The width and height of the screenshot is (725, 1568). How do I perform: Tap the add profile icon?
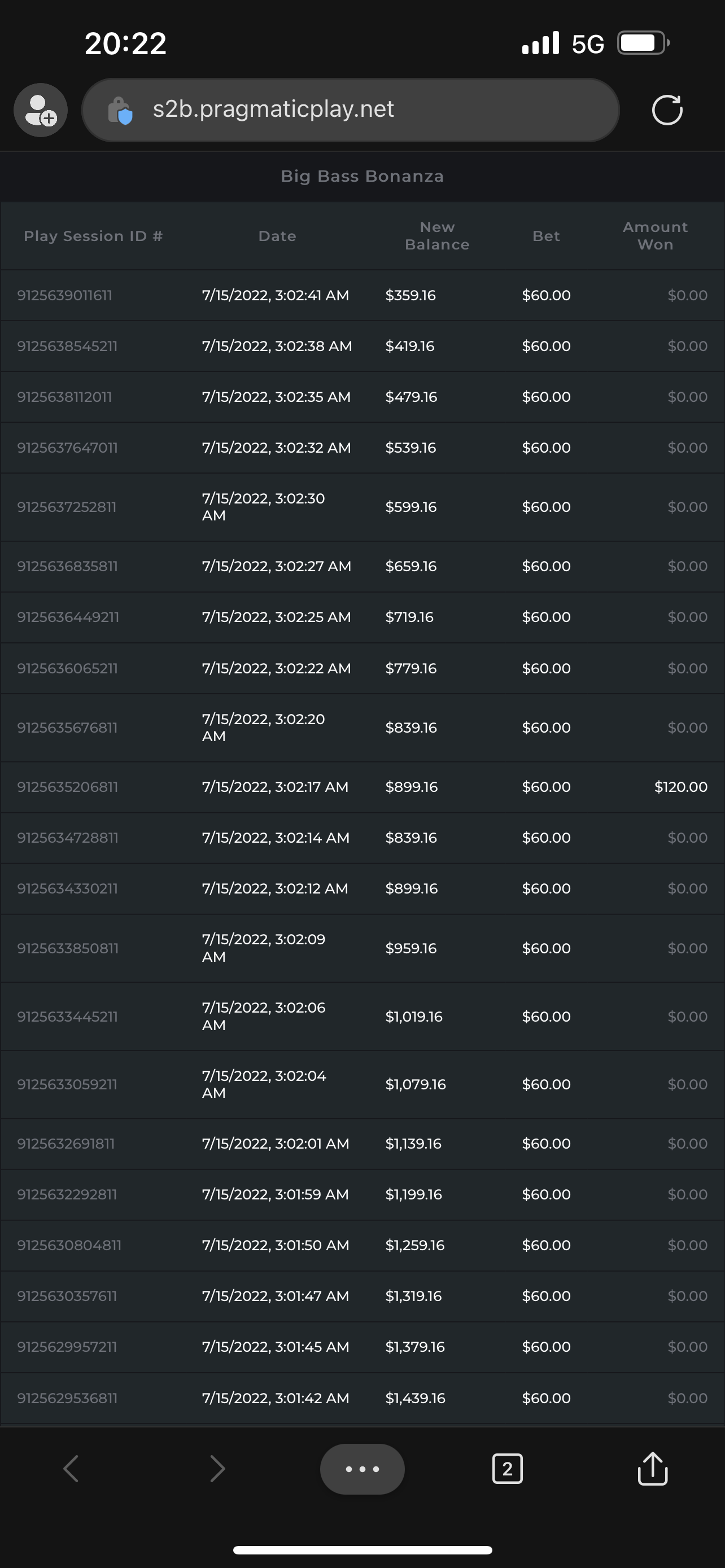[x=41, y=110]
